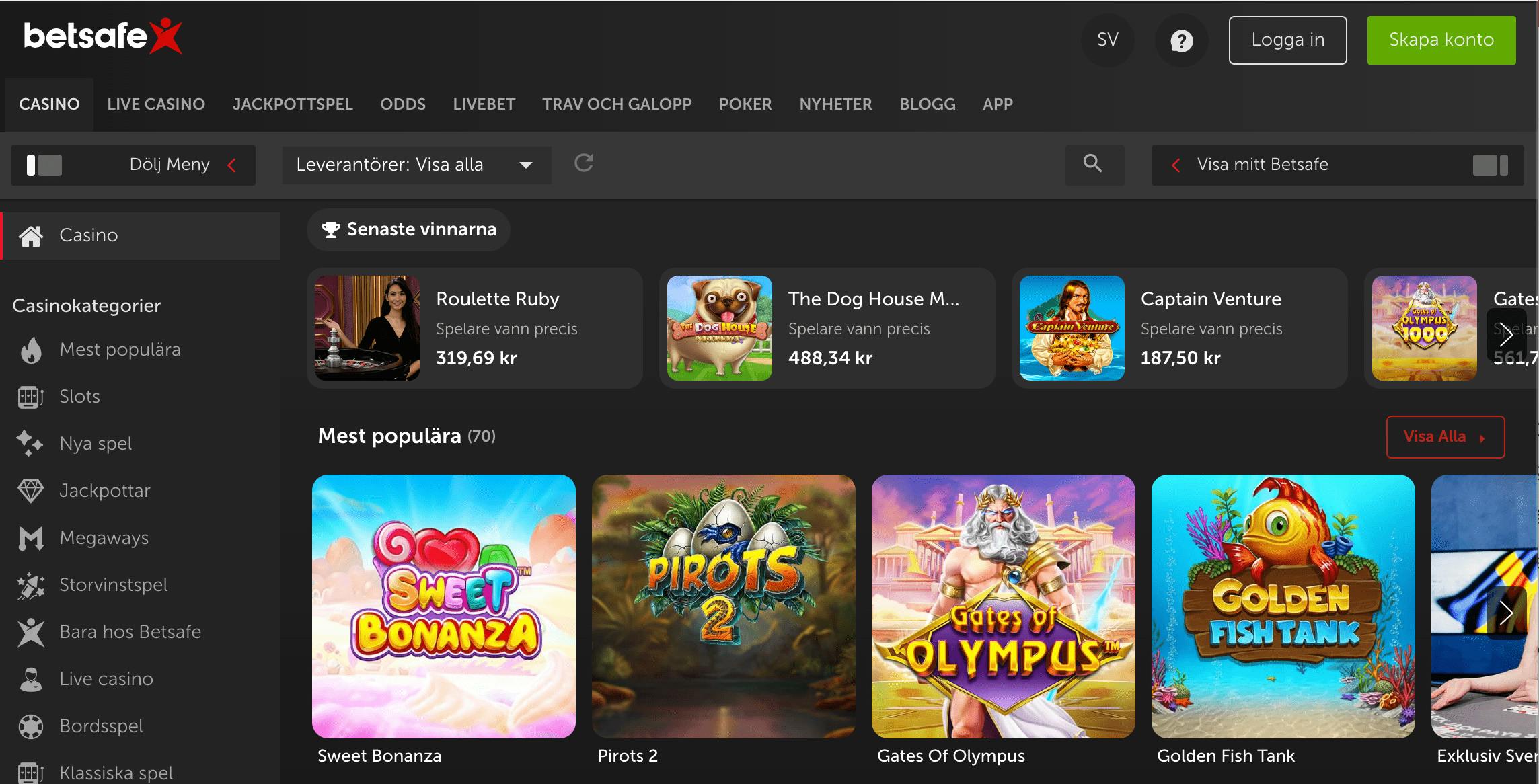Click the Casinokategorier heading
1539x784 pixels.
87,306
